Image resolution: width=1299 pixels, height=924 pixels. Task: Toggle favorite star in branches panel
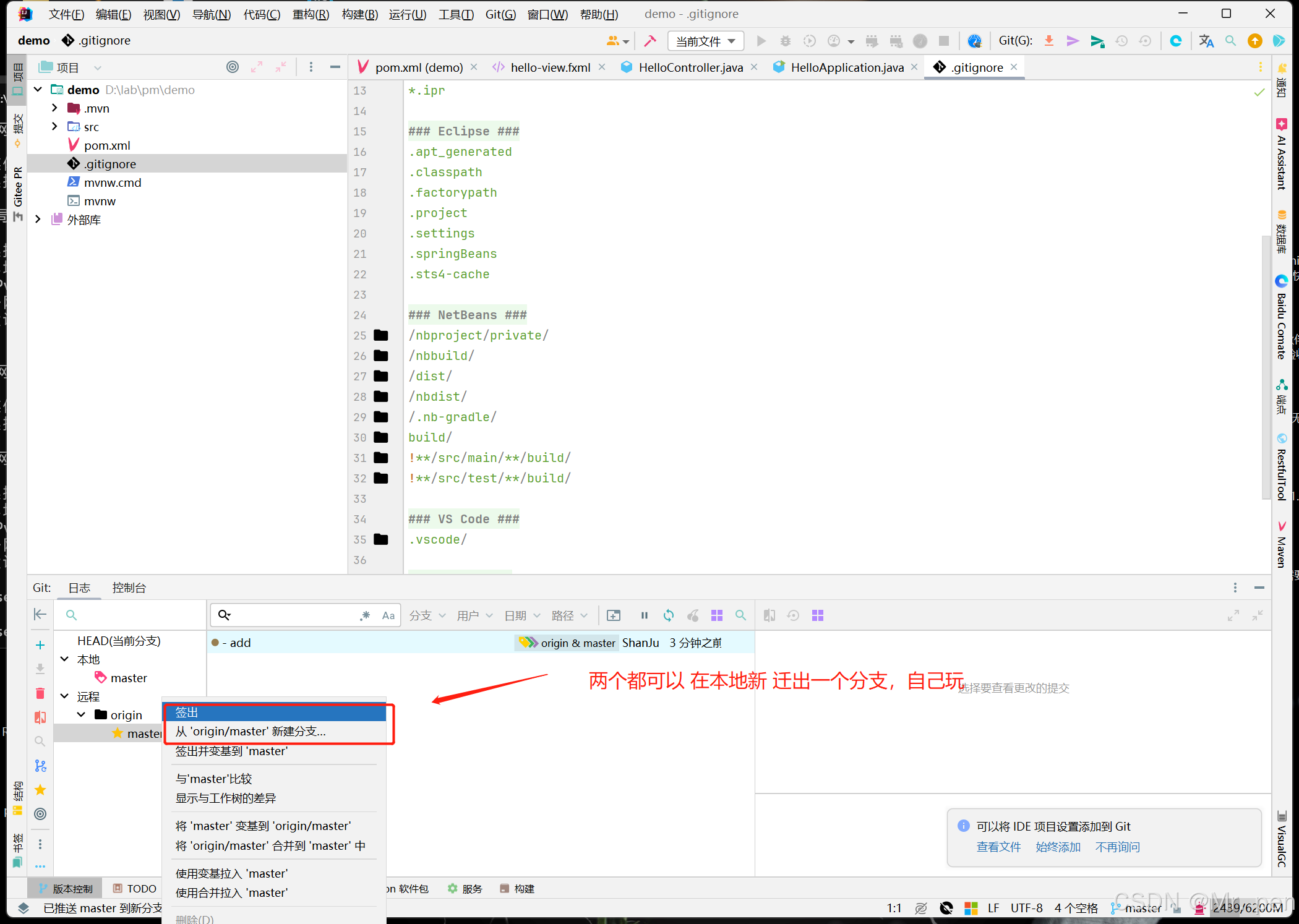click(x=40, y=790)
